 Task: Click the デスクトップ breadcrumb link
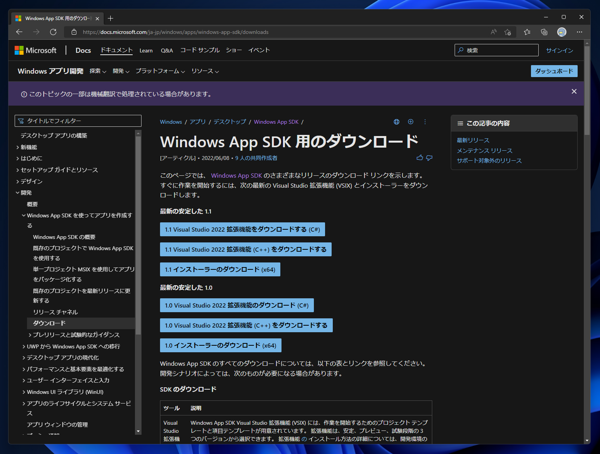(x=230, y=122)
